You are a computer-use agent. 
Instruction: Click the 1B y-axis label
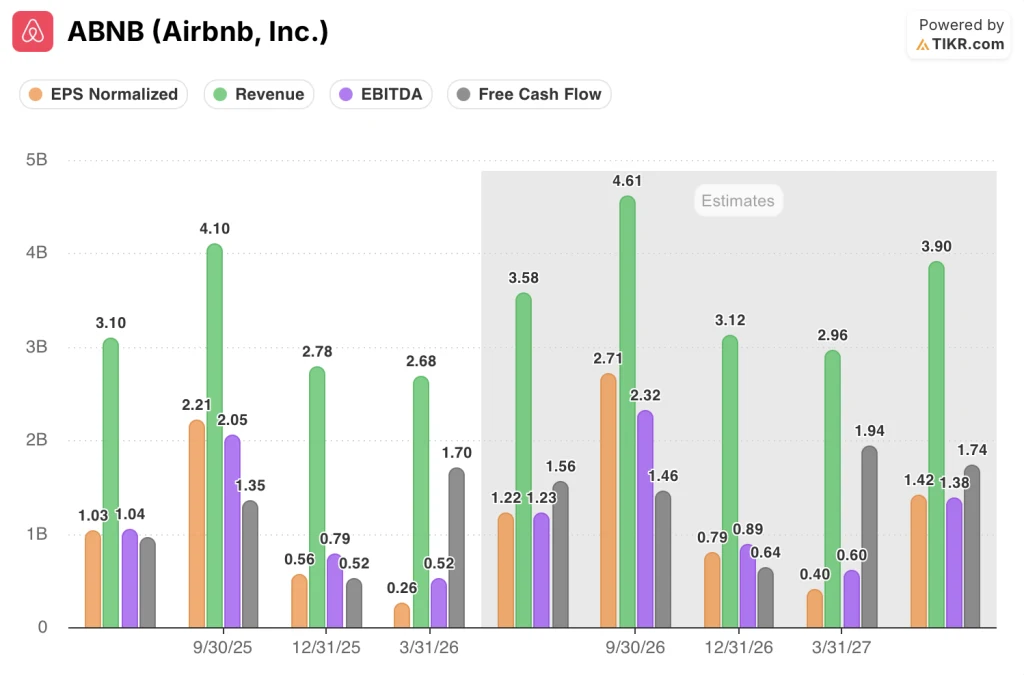point(37,534)
